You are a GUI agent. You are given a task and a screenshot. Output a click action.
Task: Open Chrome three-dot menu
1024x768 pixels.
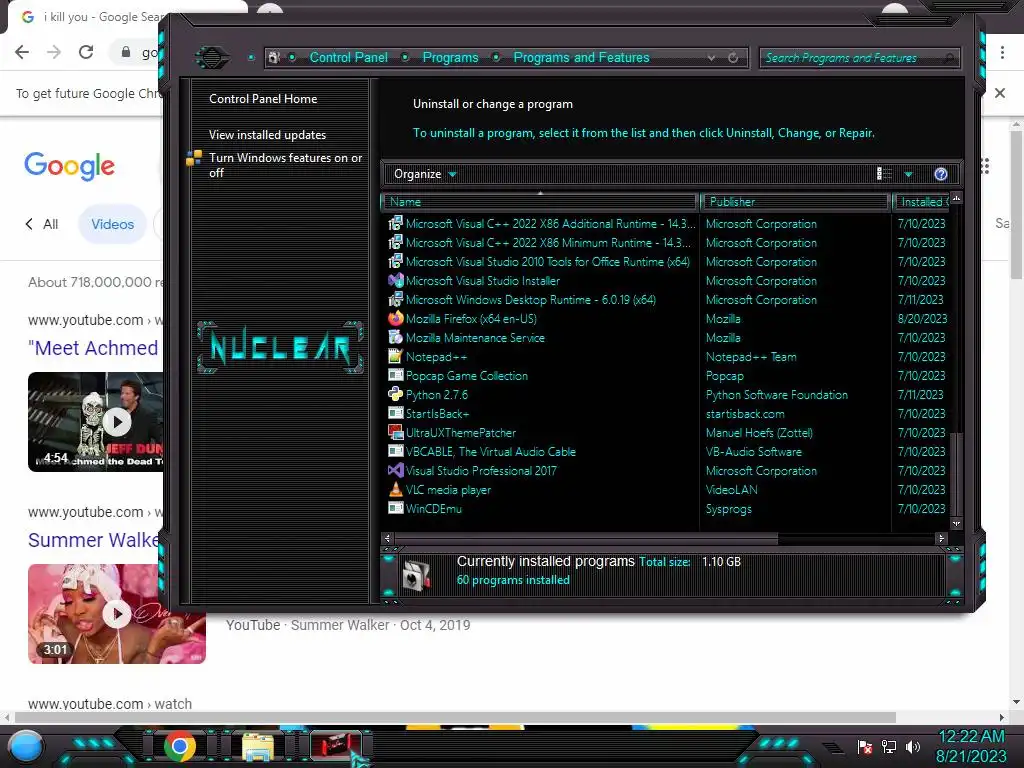1002,52
